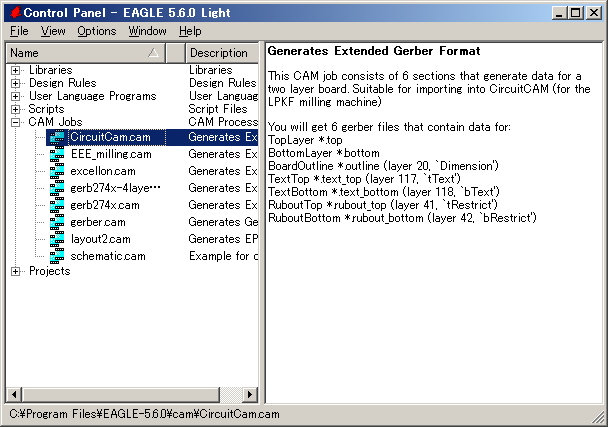Expand the User Language Programs node
608x427 pixels.
(15, 96)
